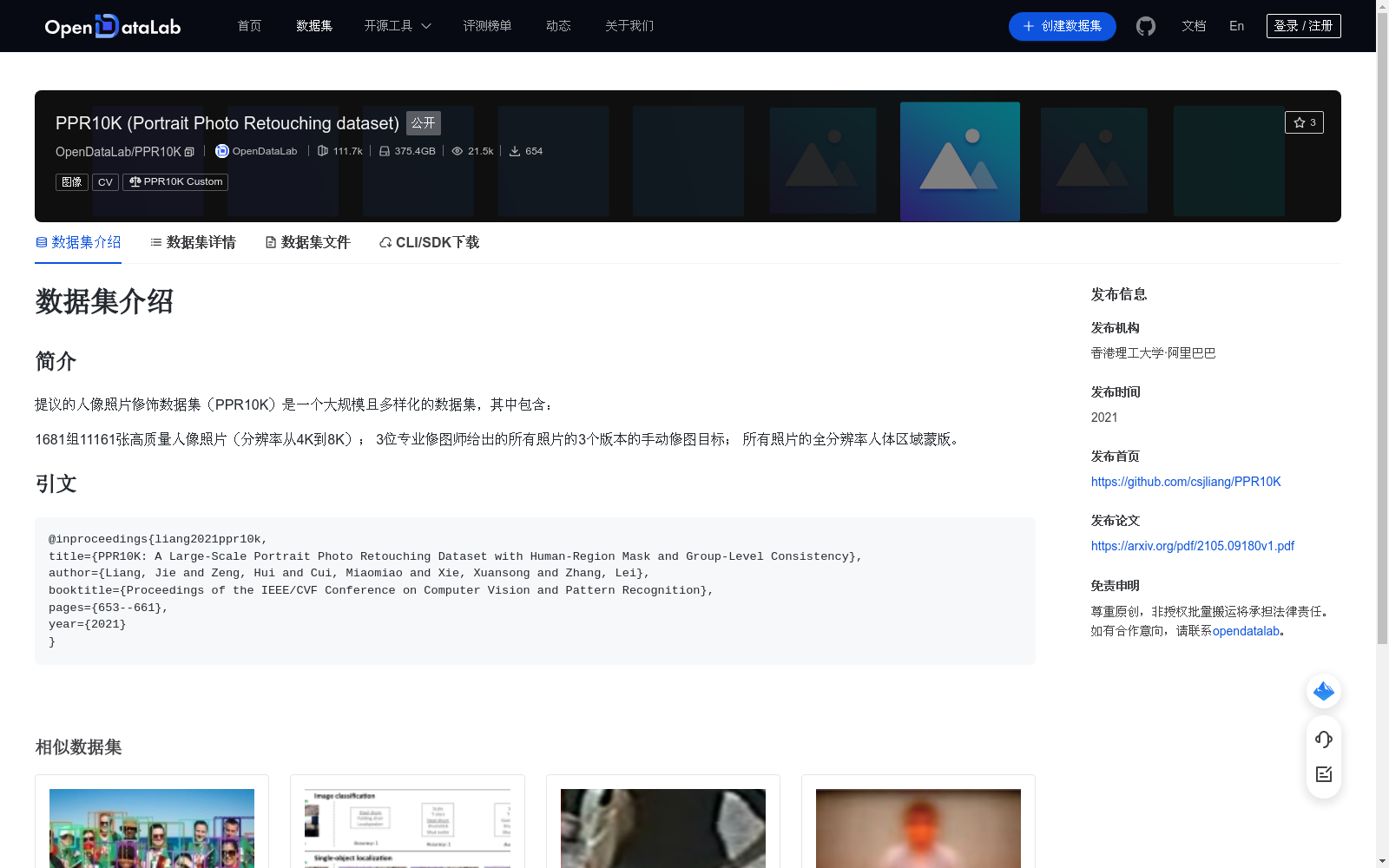Image resolution: width=1389 pixels, height=868 pixels.
Task: Click the OpenDataLab publisher name link
Action: point(265,151)
